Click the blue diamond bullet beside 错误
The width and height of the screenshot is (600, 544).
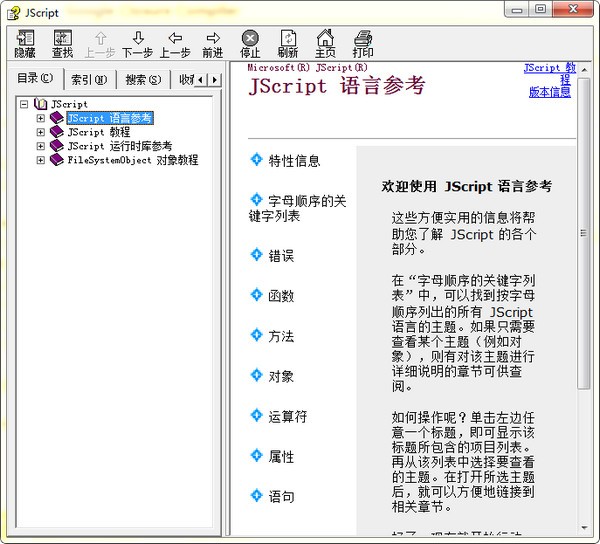coord(256,255)
